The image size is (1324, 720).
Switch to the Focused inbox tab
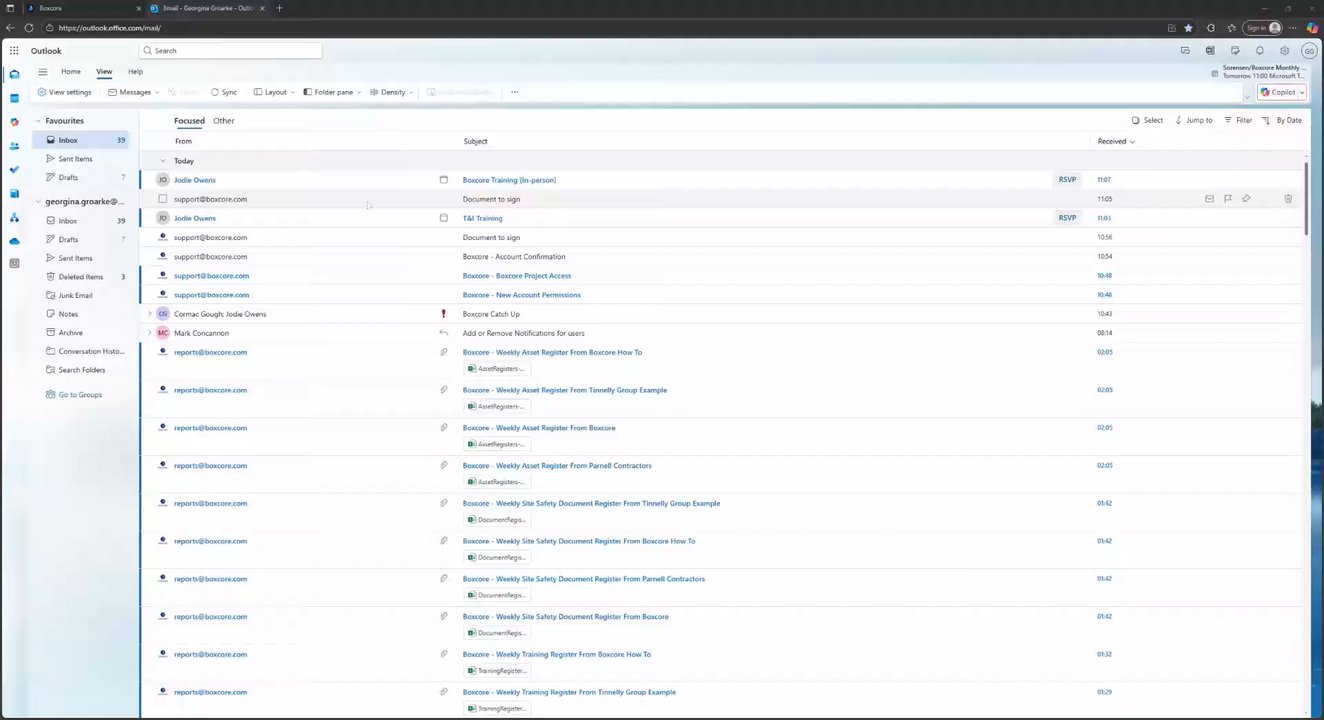(189, 121)
